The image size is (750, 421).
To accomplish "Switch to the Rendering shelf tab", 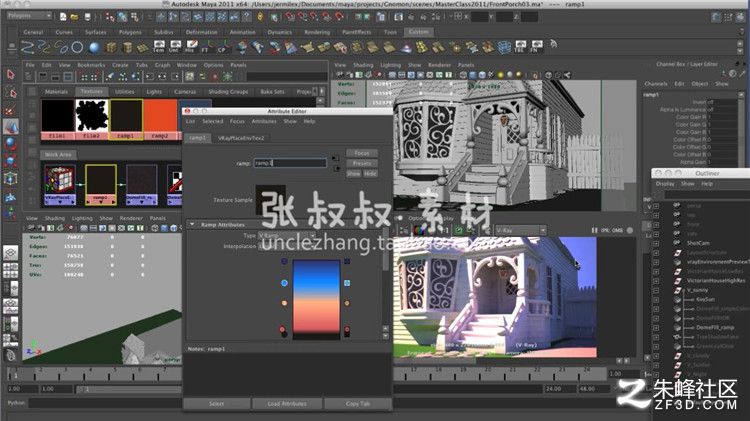I will (x=317, y=32).
